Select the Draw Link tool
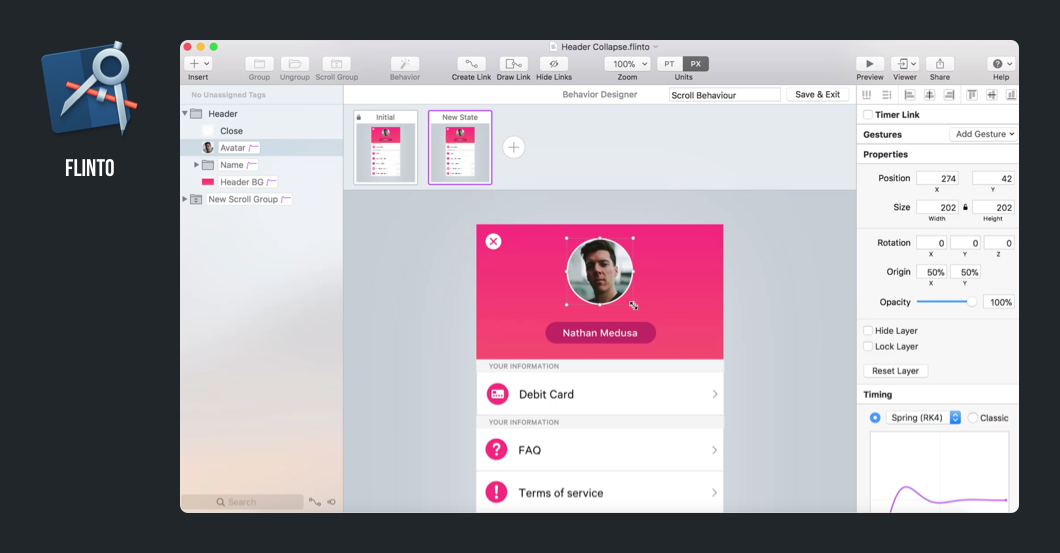Image resolution: width=1060 pixels, height=553 pixels. (514, 64)
